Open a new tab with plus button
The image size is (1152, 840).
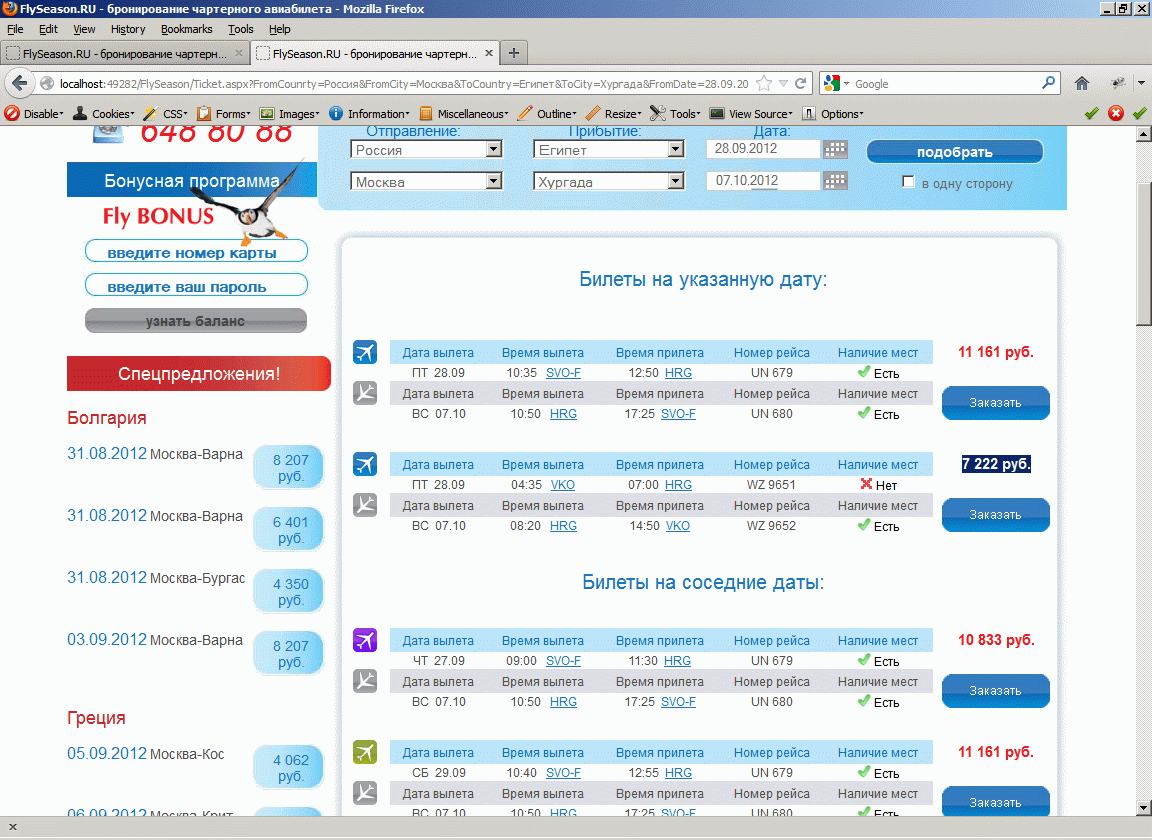[x=514, y=53]
